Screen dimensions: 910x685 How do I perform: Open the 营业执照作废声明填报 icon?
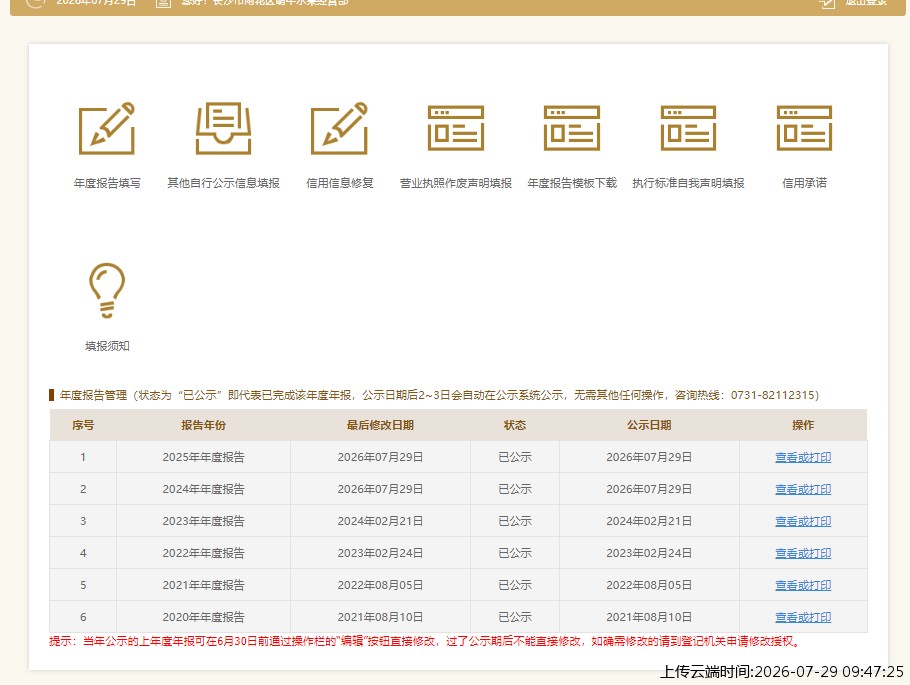[x=456, y=128]
